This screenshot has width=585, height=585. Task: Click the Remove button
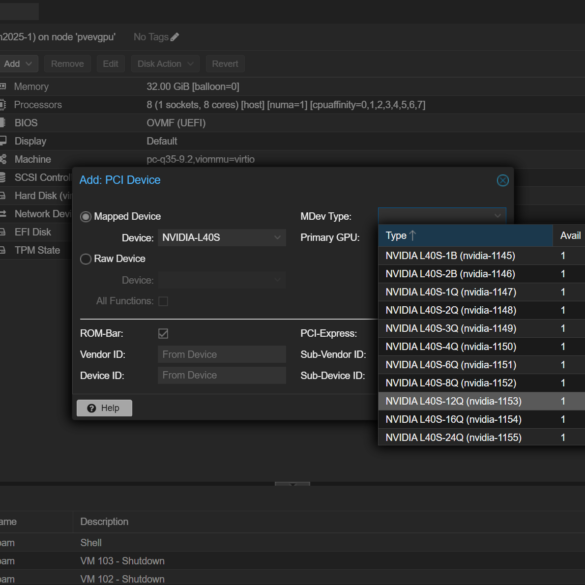point(67,64)
